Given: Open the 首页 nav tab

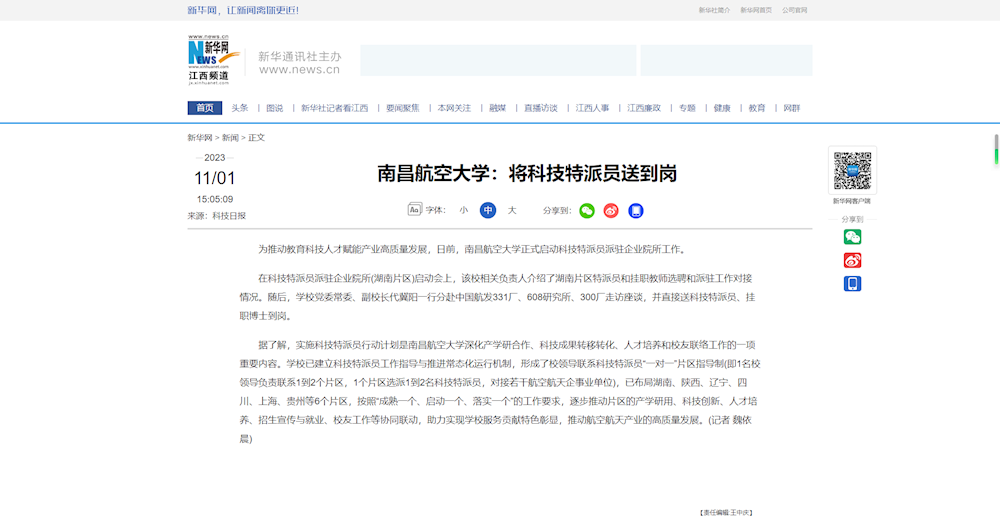Looking at the screenshot, I should pos(205,108).
